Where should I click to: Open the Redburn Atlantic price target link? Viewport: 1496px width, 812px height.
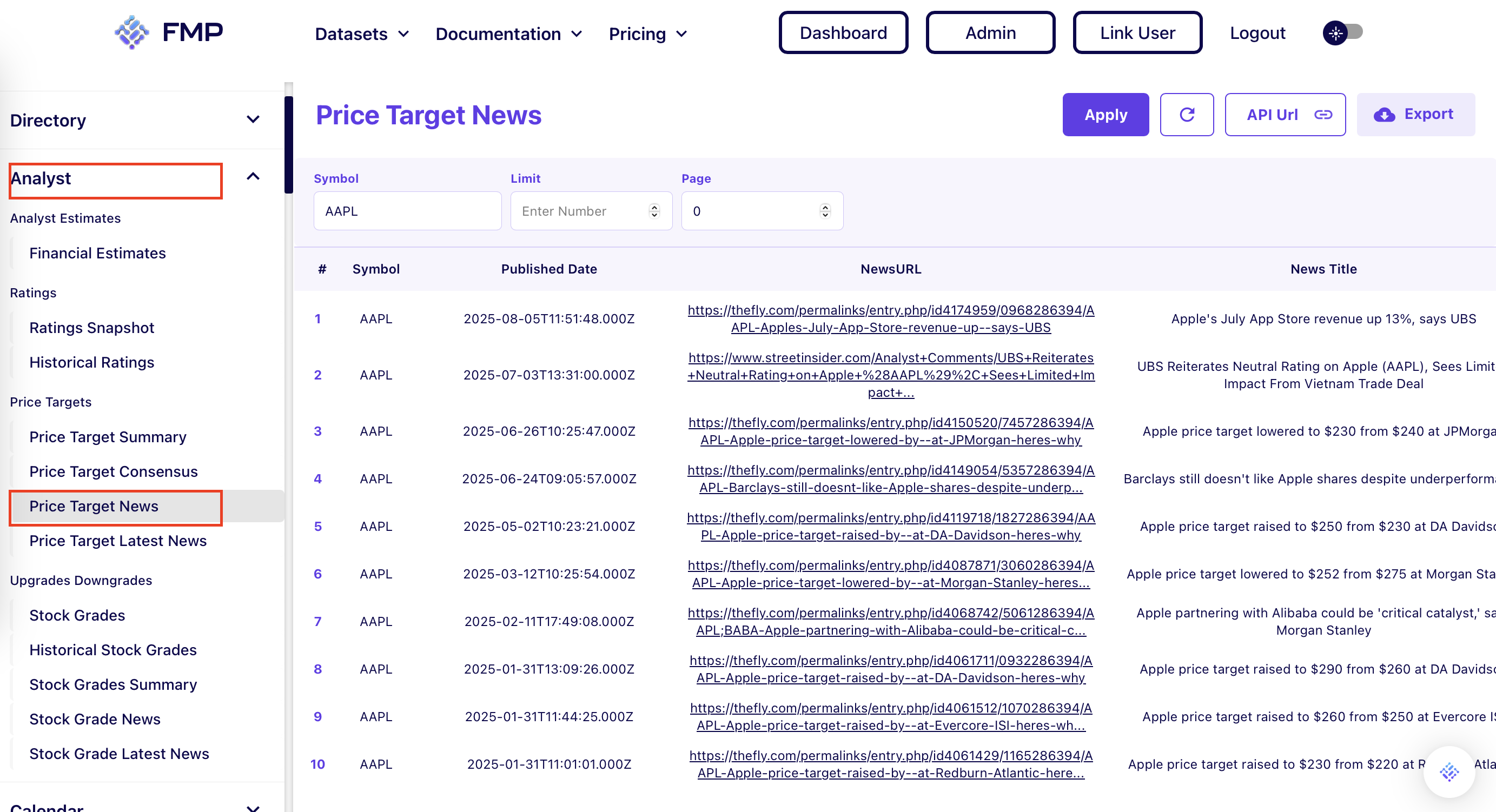[x=890, y=764]
